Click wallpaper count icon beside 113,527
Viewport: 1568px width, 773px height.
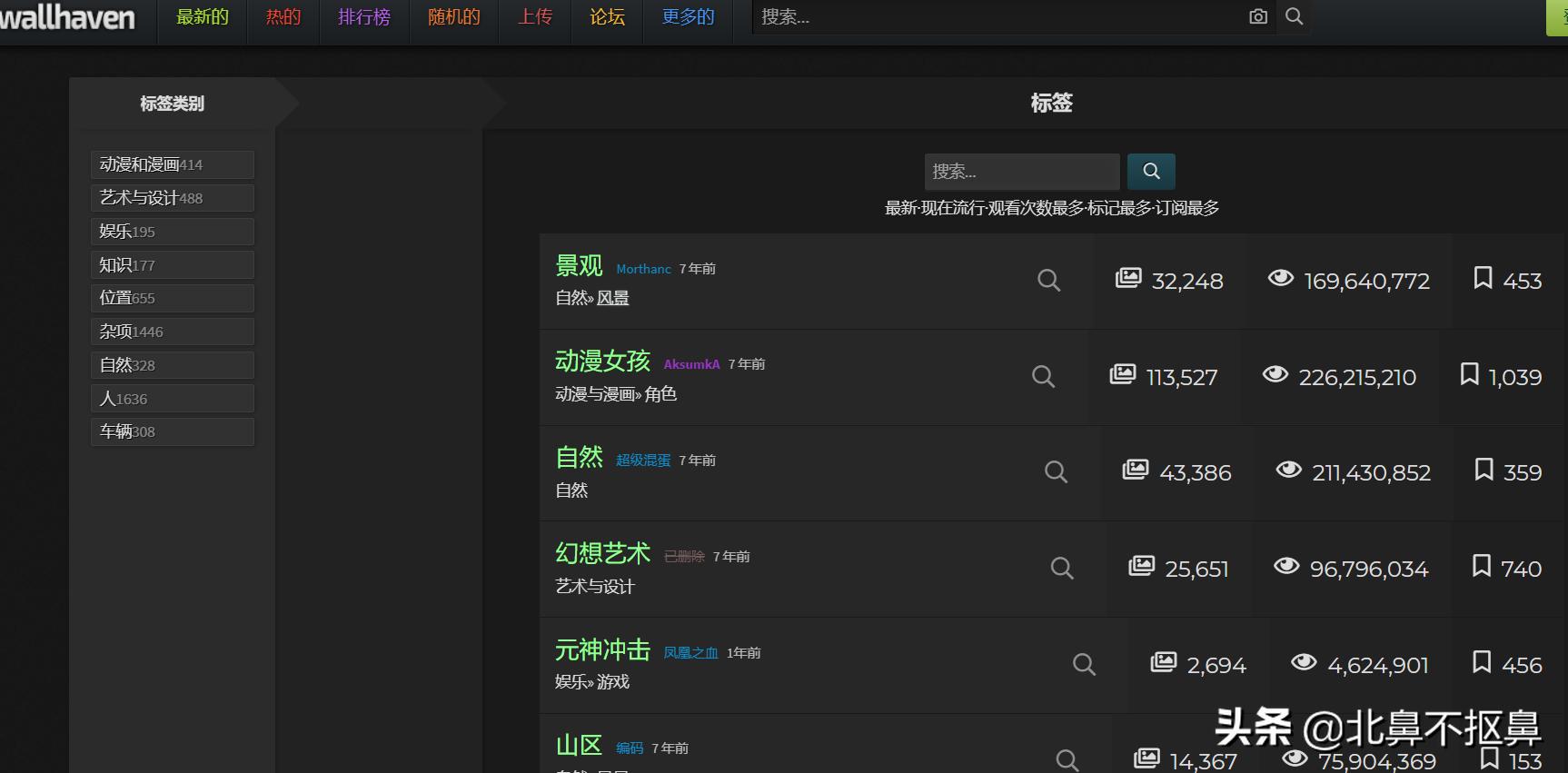click(x=1123, y=374)
